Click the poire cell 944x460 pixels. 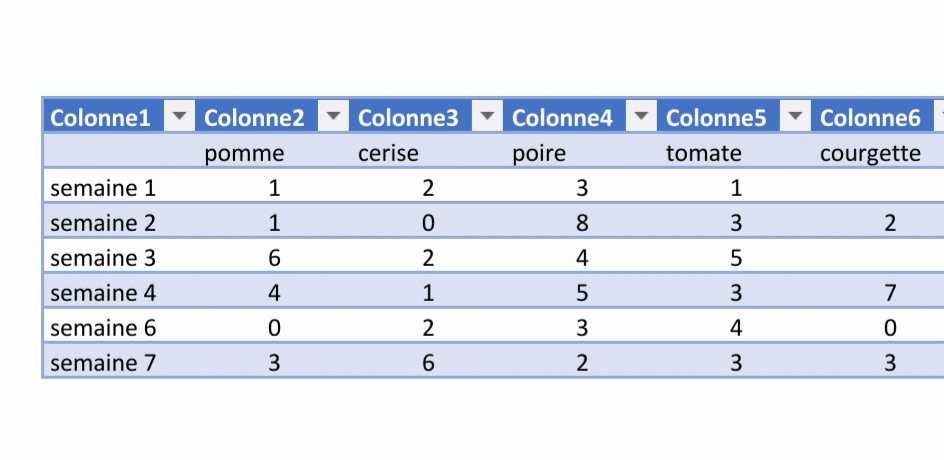538,153
